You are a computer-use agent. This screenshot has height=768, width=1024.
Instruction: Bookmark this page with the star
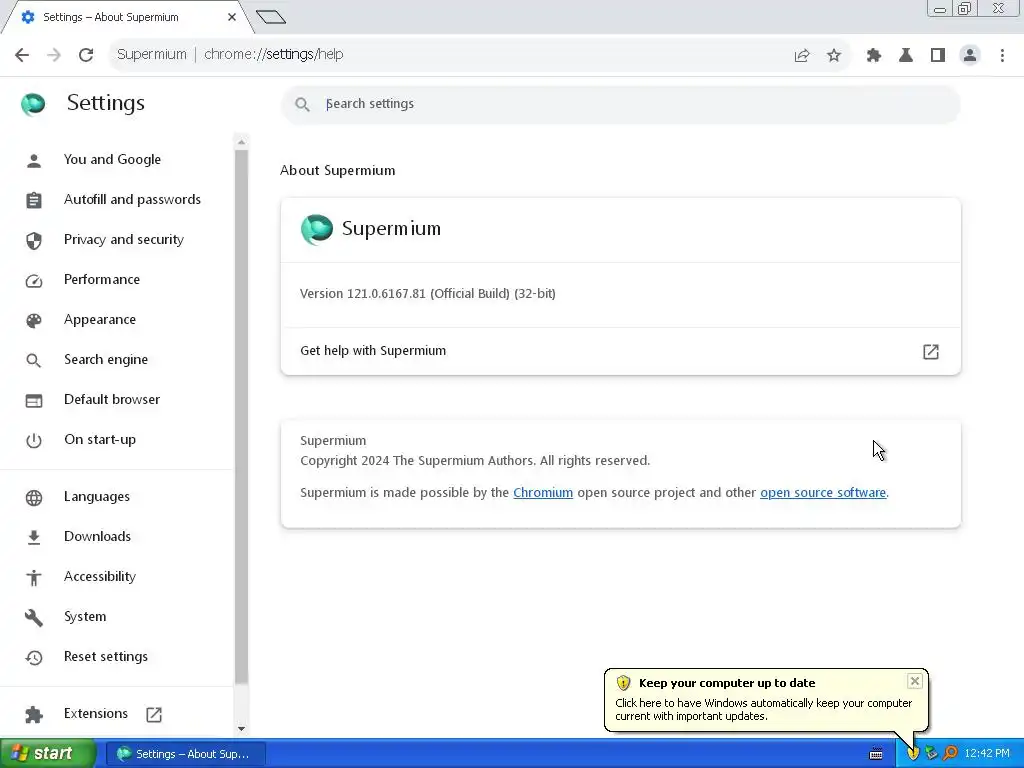pos(834,56)
